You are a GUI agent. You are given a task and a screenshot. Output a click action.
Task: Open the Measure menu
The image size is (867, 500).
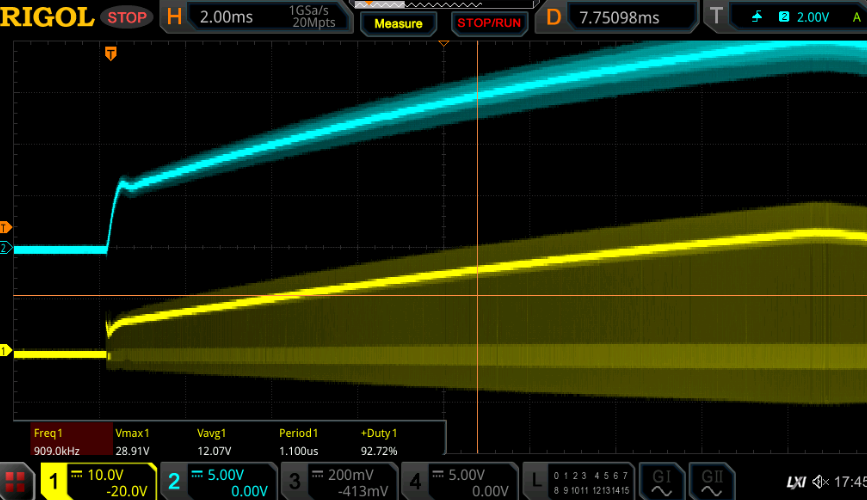(398, 24)
